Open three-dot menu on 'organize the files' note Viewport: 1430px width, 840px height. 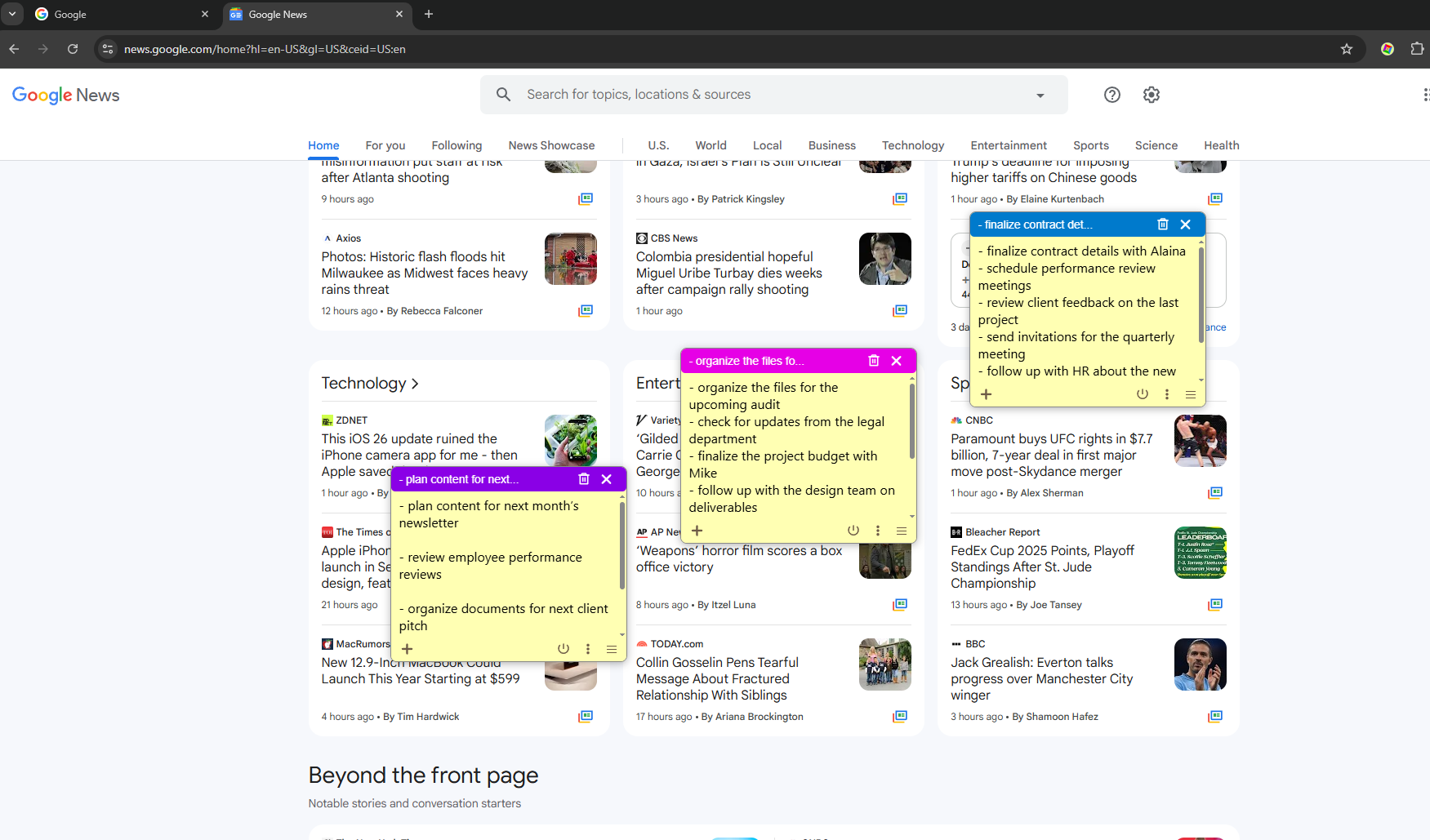pyautogui.click(x=878, y=531)
